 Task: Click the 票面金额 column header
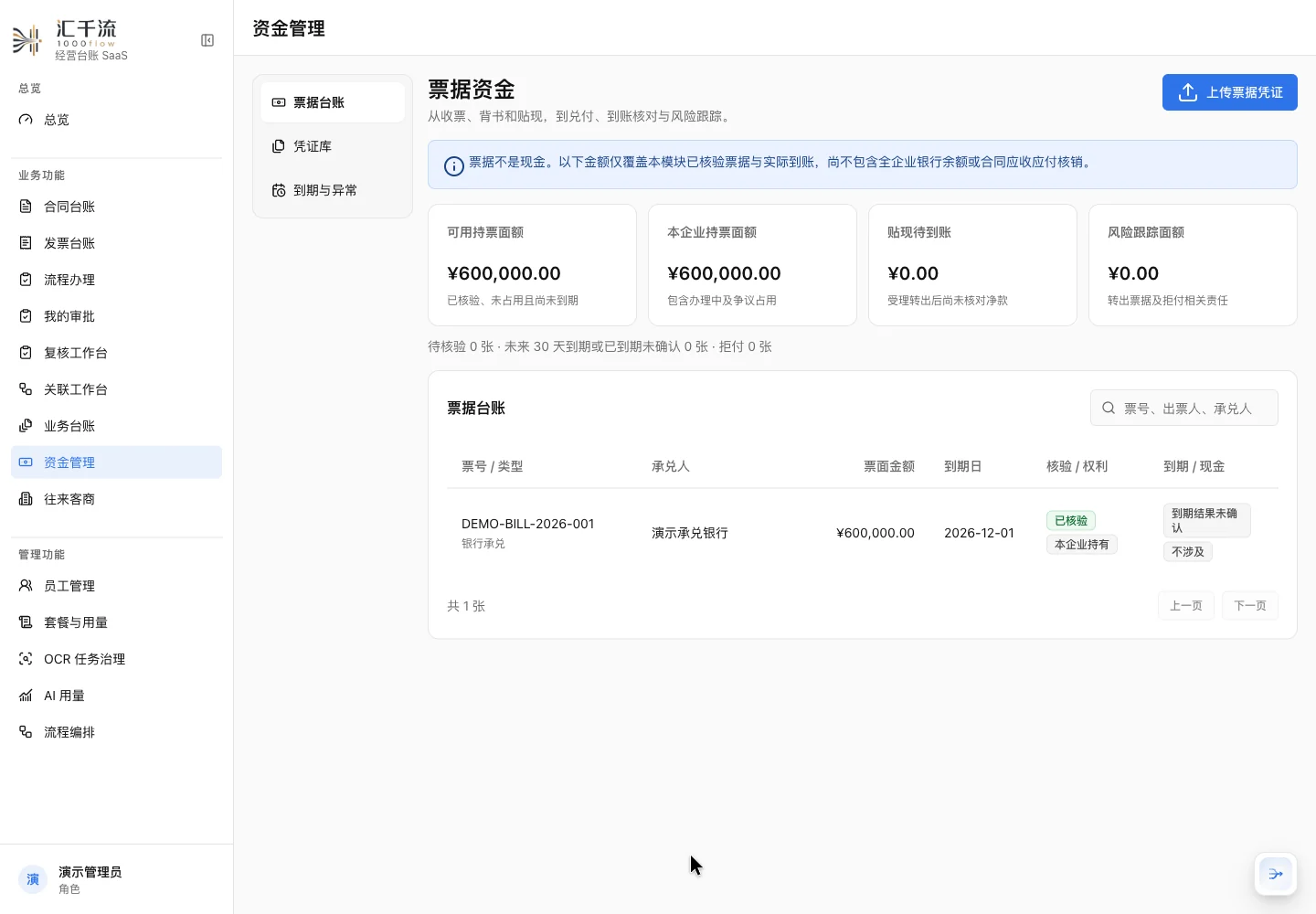889,466
